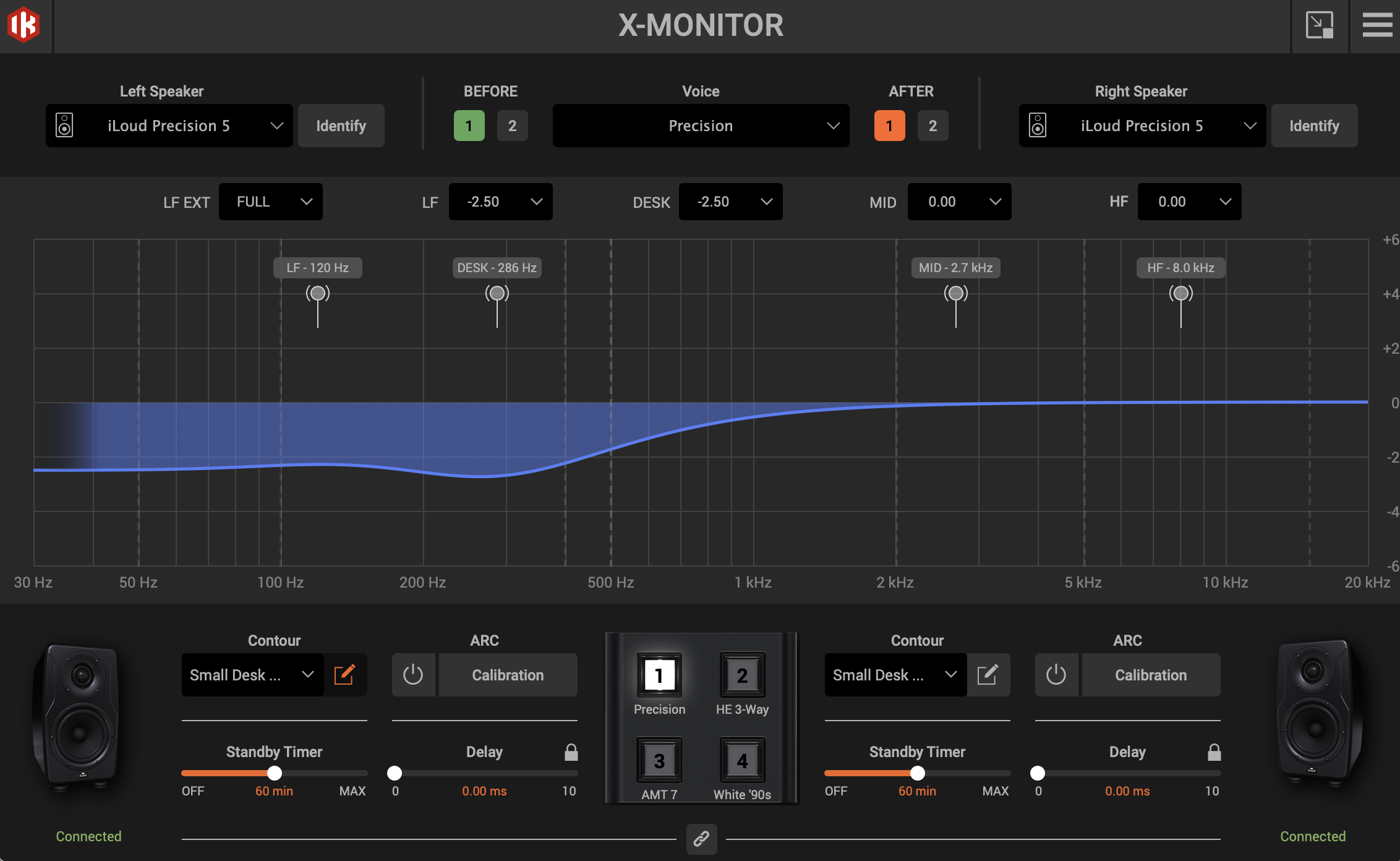Click the IK Multimedia logo icon
The width and height of the screenshot is (1400, 861).
pos(23,25)
